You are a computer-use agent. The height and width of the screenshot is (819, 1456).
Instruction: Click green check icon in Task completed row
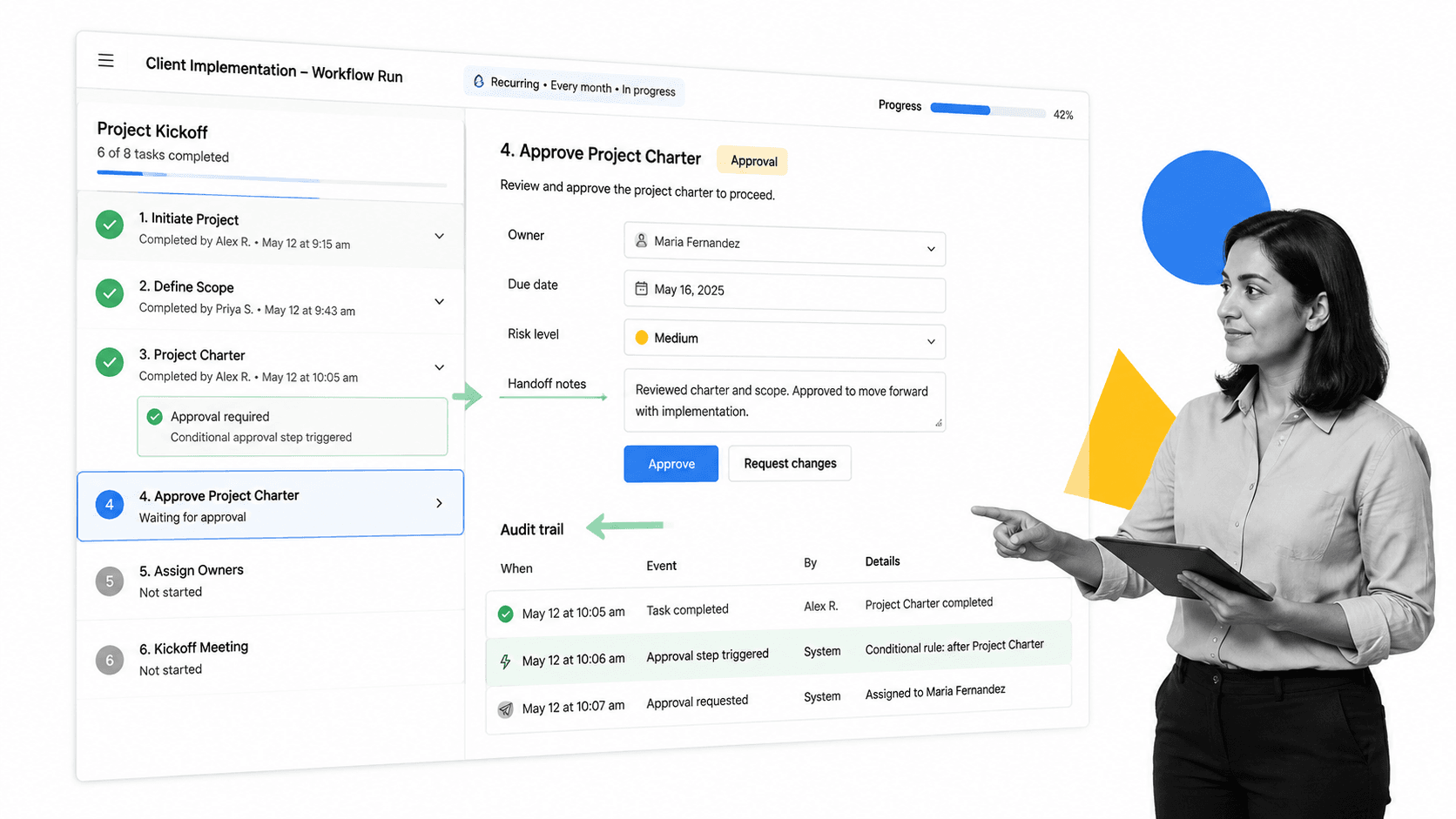[505, 614]
